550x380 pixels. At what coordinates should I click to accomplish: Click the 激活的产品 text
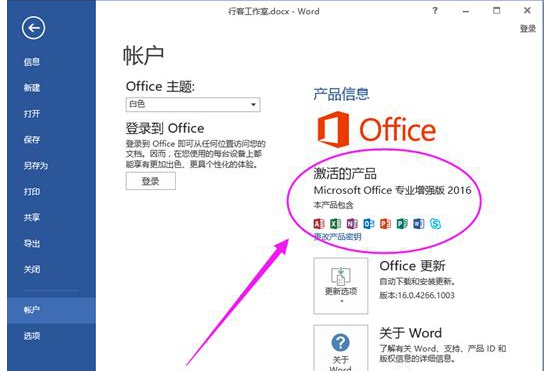[345, 173]
